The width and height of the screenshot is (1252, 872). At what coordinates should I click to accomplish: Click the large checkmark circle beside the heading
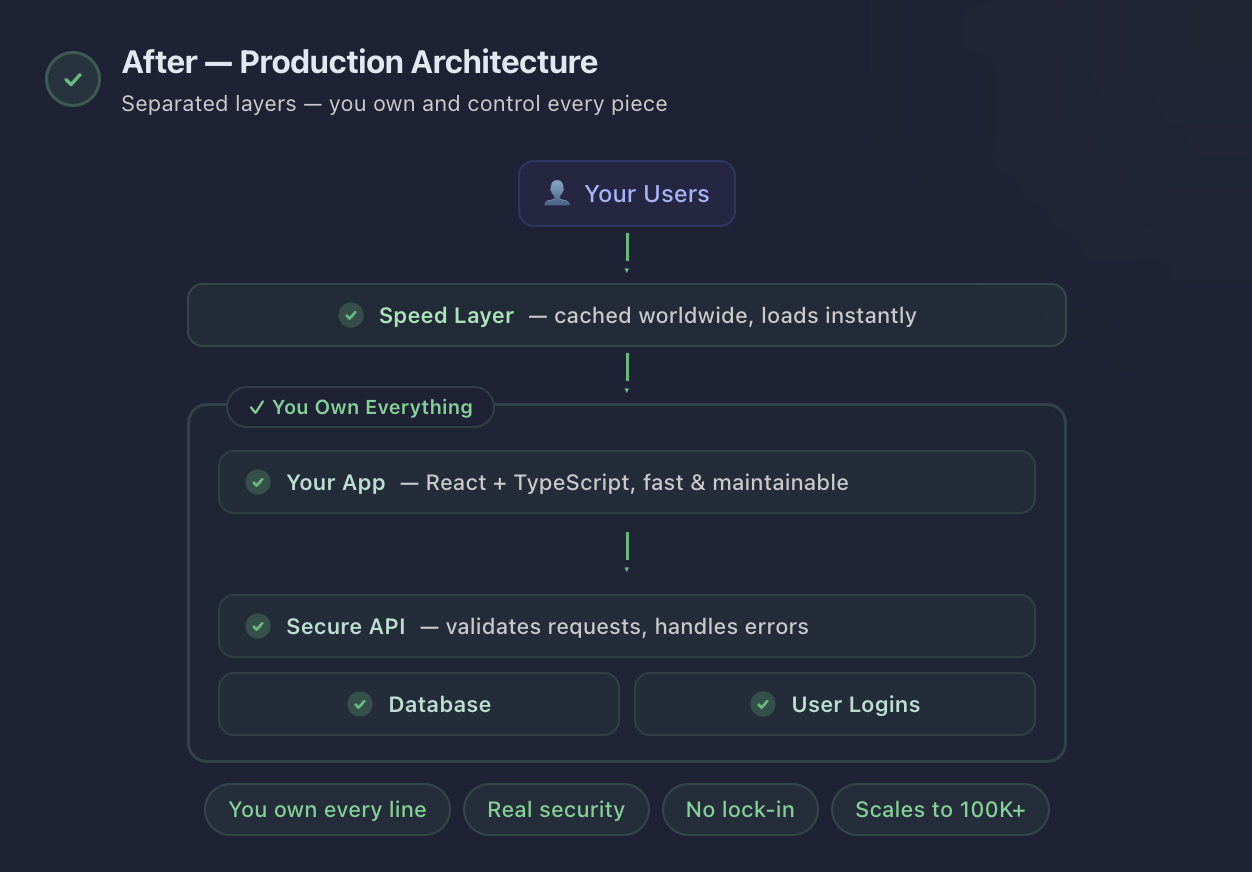tap(73, 79)
